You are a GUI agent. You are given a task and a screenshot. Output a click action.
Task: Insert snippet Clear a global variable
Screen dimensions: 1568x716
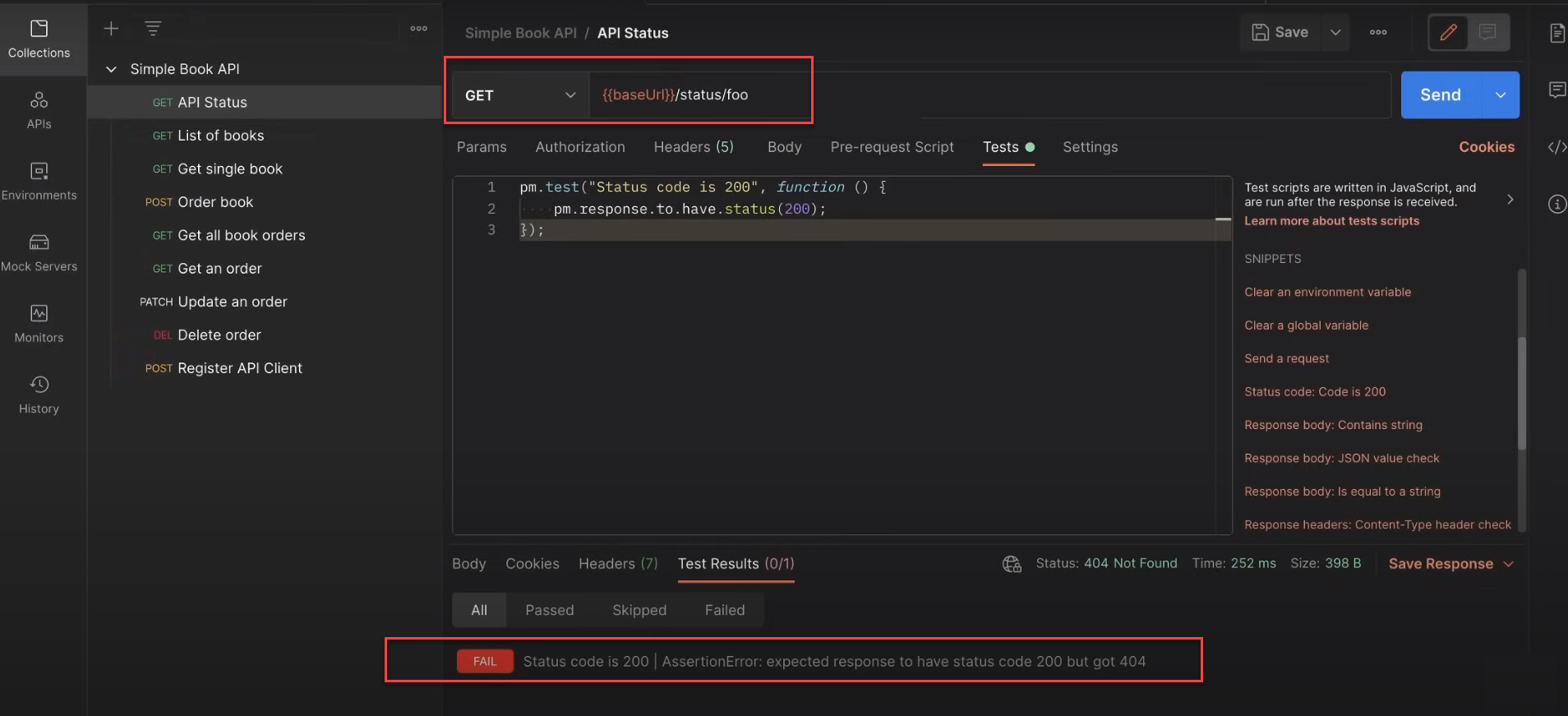click(x=1306, y=326)
